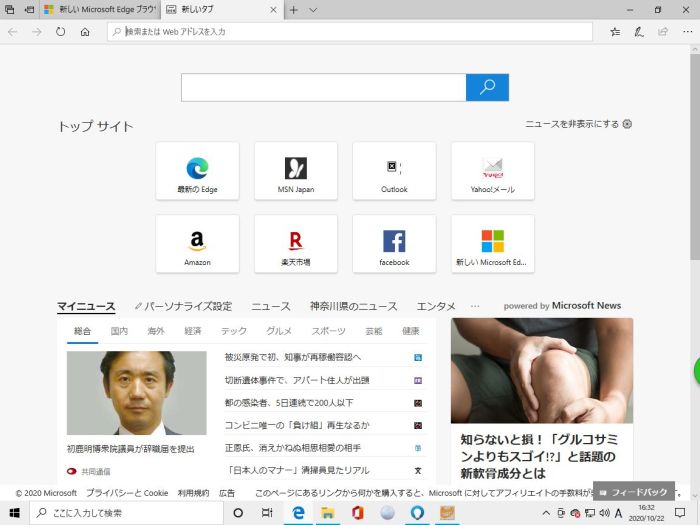
Task: Open the Amazon top site tile
Action: click(x=197, y=243)
